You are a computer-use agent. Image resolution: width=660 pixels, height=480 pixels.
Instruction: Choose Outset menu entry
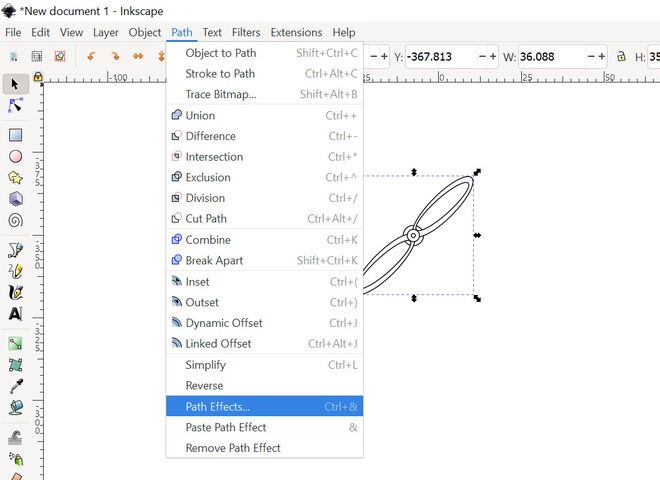pos(265,302)
